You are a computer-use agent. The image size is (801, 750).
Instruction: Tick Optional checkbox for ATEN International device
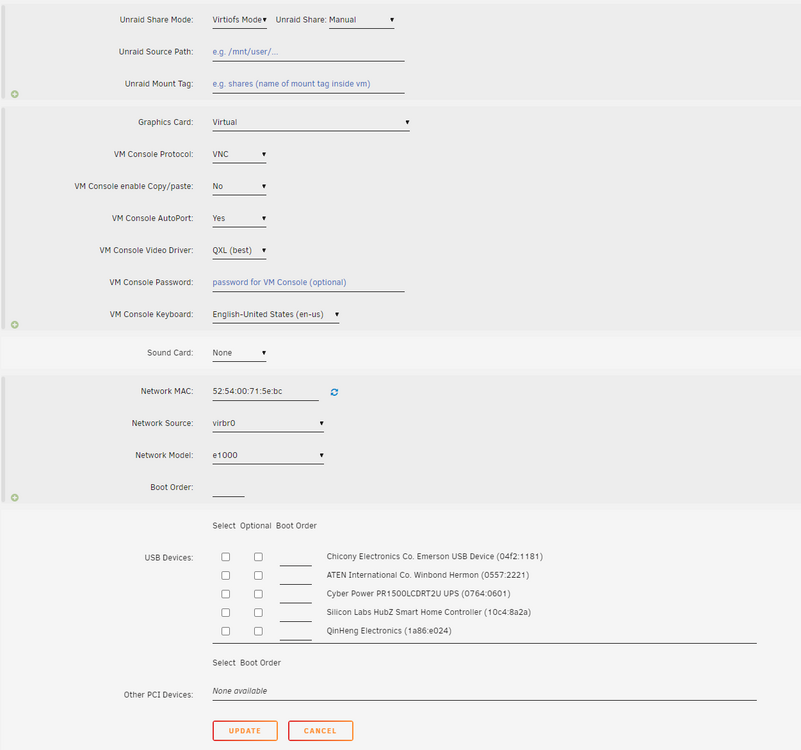[x=258, y=575]
